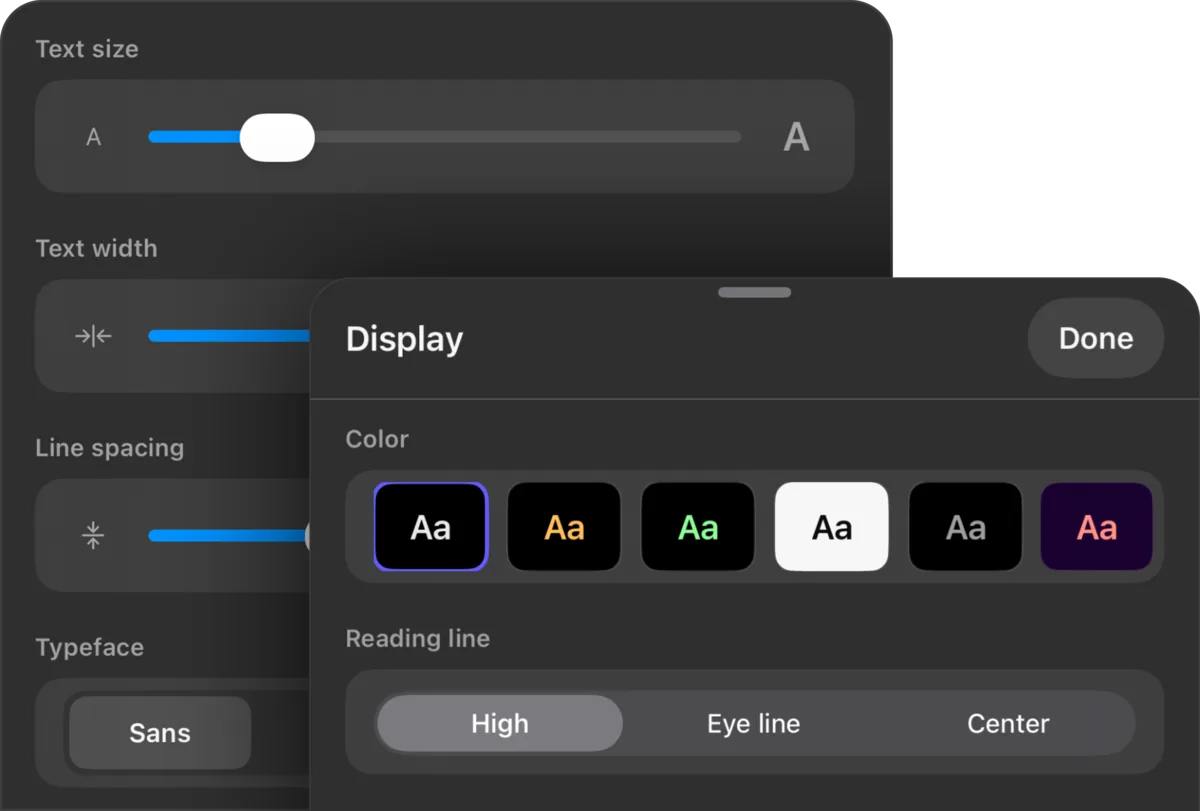
Task: Click the narrow text width arrows icon
Action: [93, 336]
